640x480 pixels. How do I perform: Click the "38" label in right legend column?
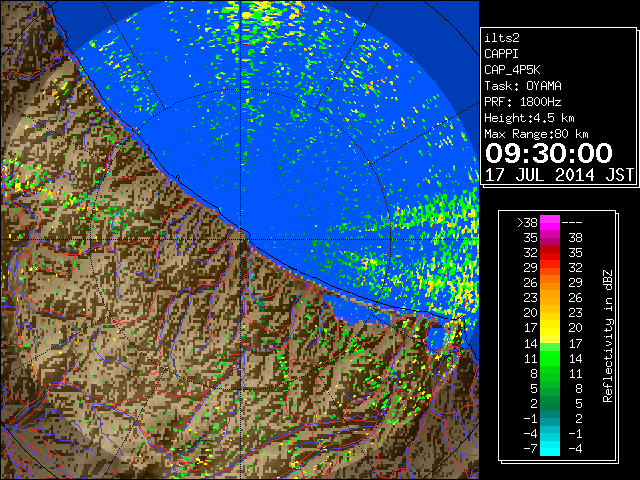click(x=575, y=238)
